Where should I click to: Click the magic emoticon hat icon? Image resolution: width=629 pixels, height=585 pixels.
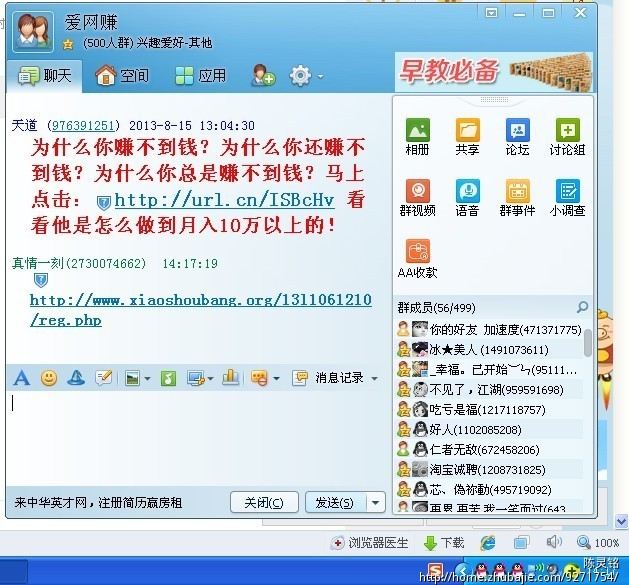click(x=76, y=378)
